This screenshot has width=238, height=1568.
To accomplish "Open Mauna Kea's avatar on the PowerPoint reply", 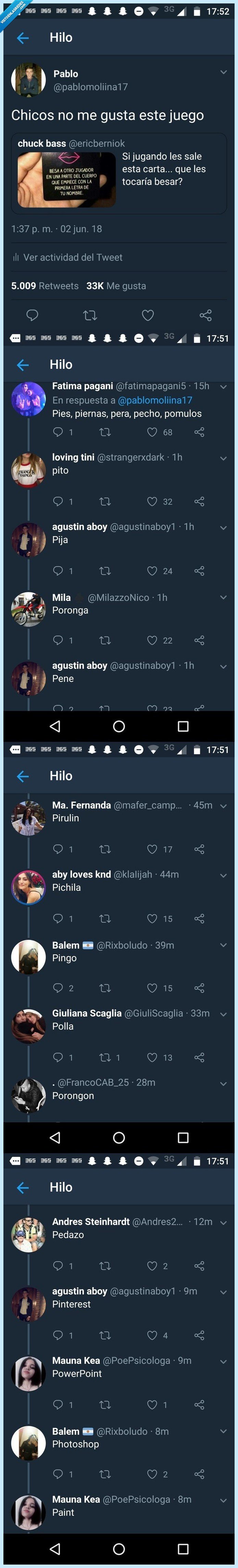I will [29, 1373].
